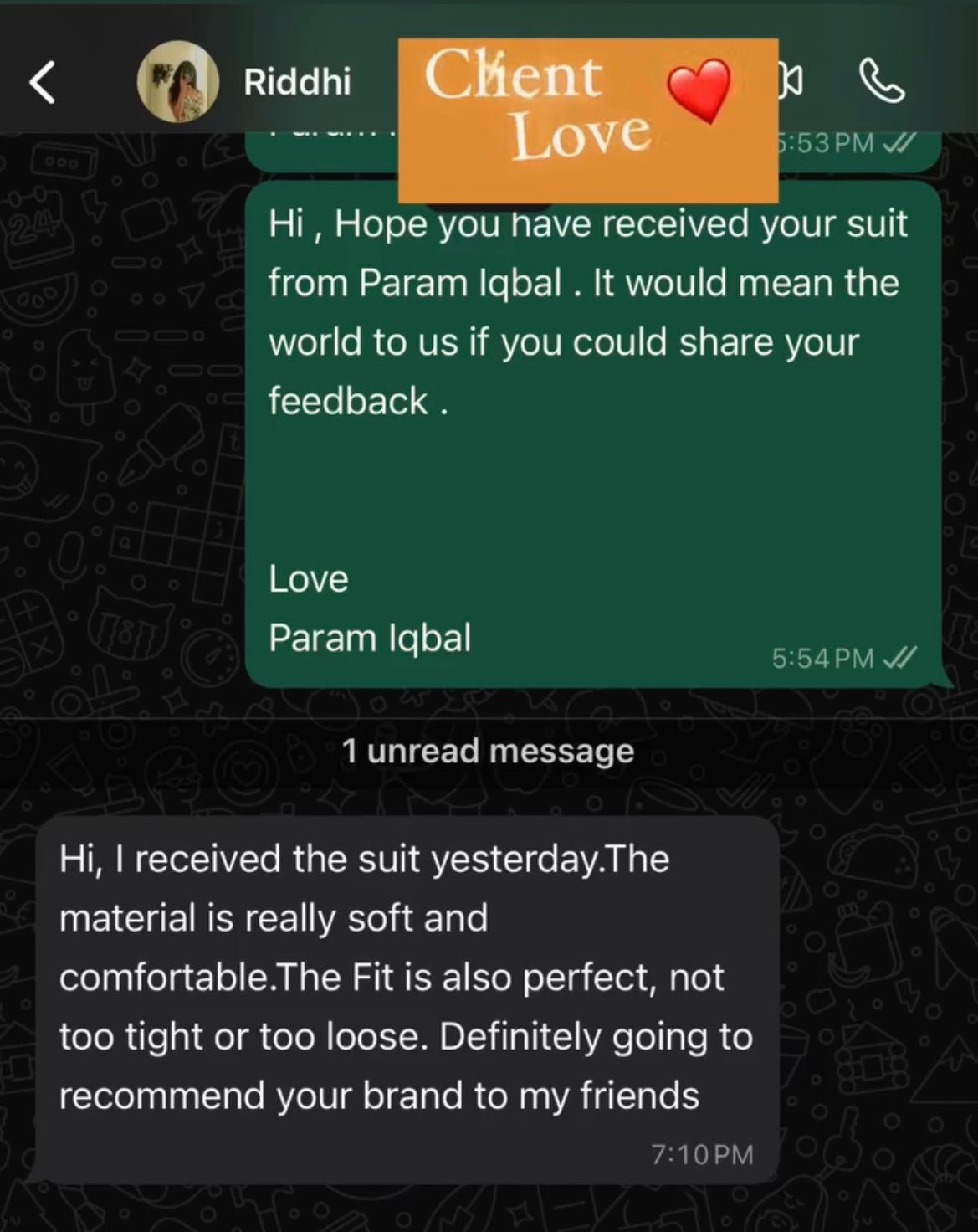Click the "Param Iqbal" signature line
This screenshot has width=978, height=1232.
[x=370, y=638]
